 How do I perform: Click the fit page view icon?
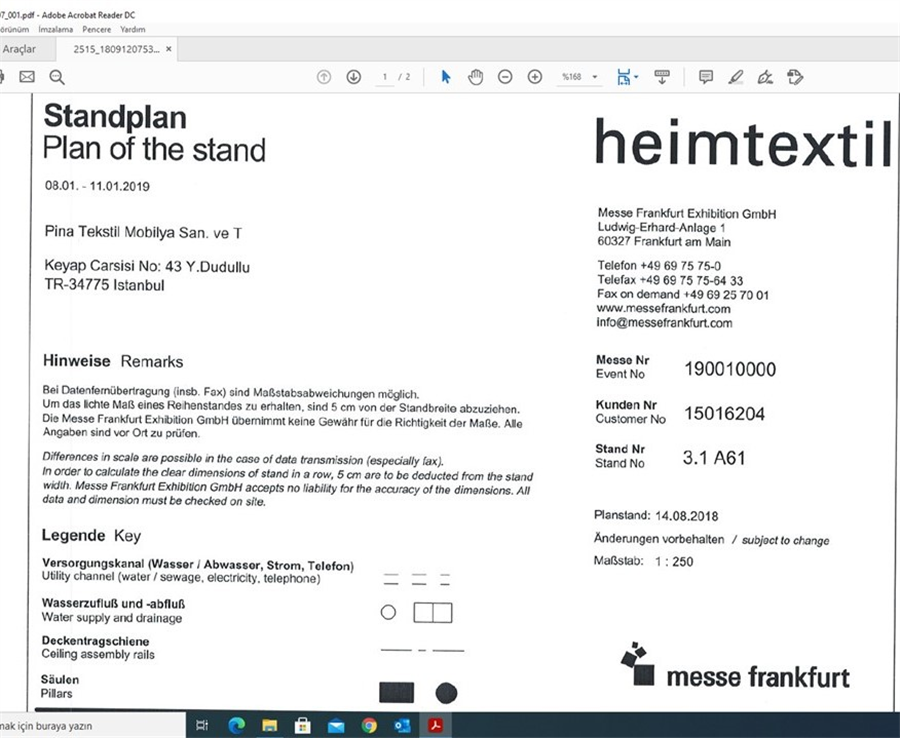pyautogui.click(x=623, y=77)
